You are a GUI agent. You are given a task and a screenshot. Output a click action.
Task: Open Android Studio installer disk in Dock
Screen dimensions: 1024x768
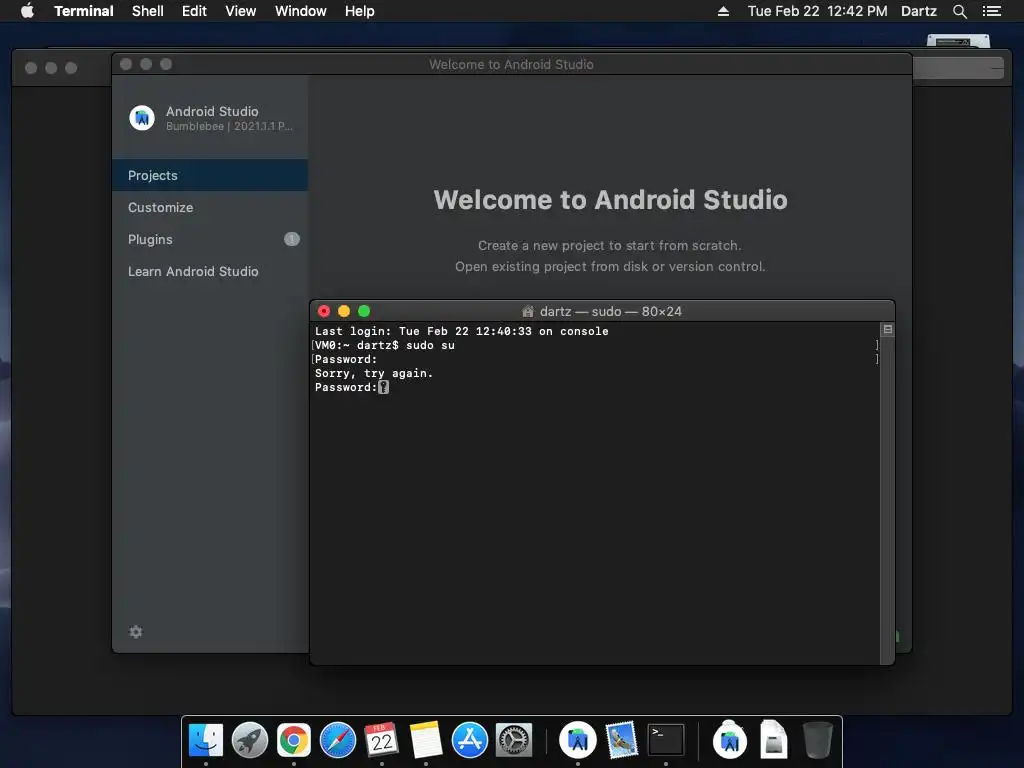pyautogui.click(x=729, y=741)
